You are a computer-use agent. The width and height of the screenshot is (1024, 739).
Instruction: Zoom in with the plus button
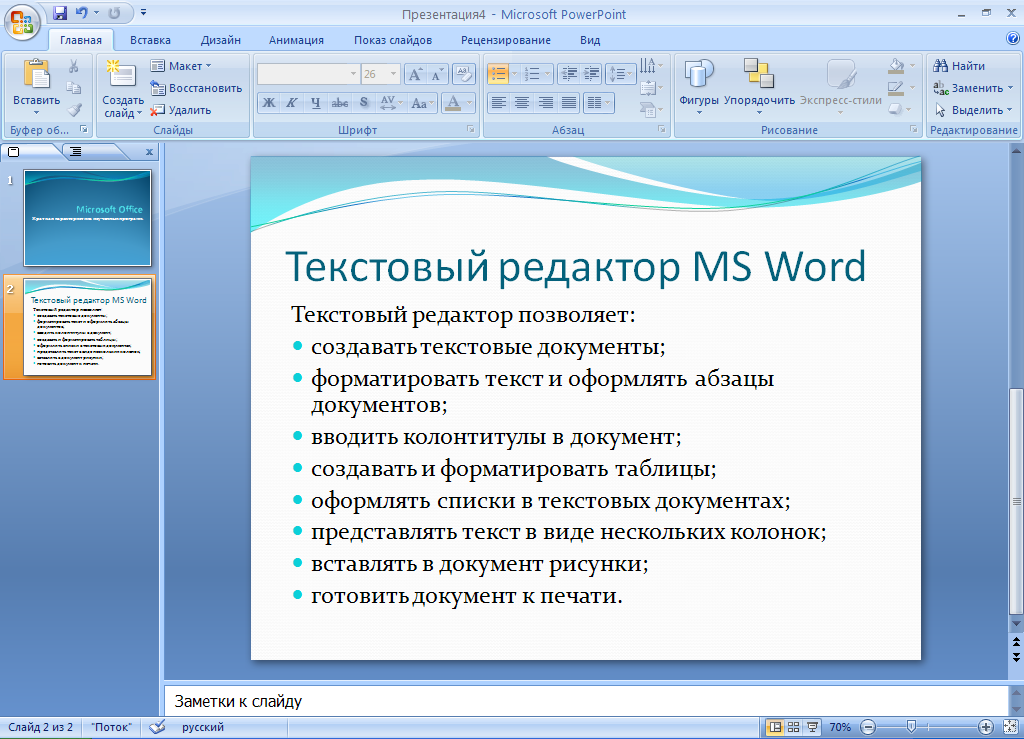pos(985,727)
